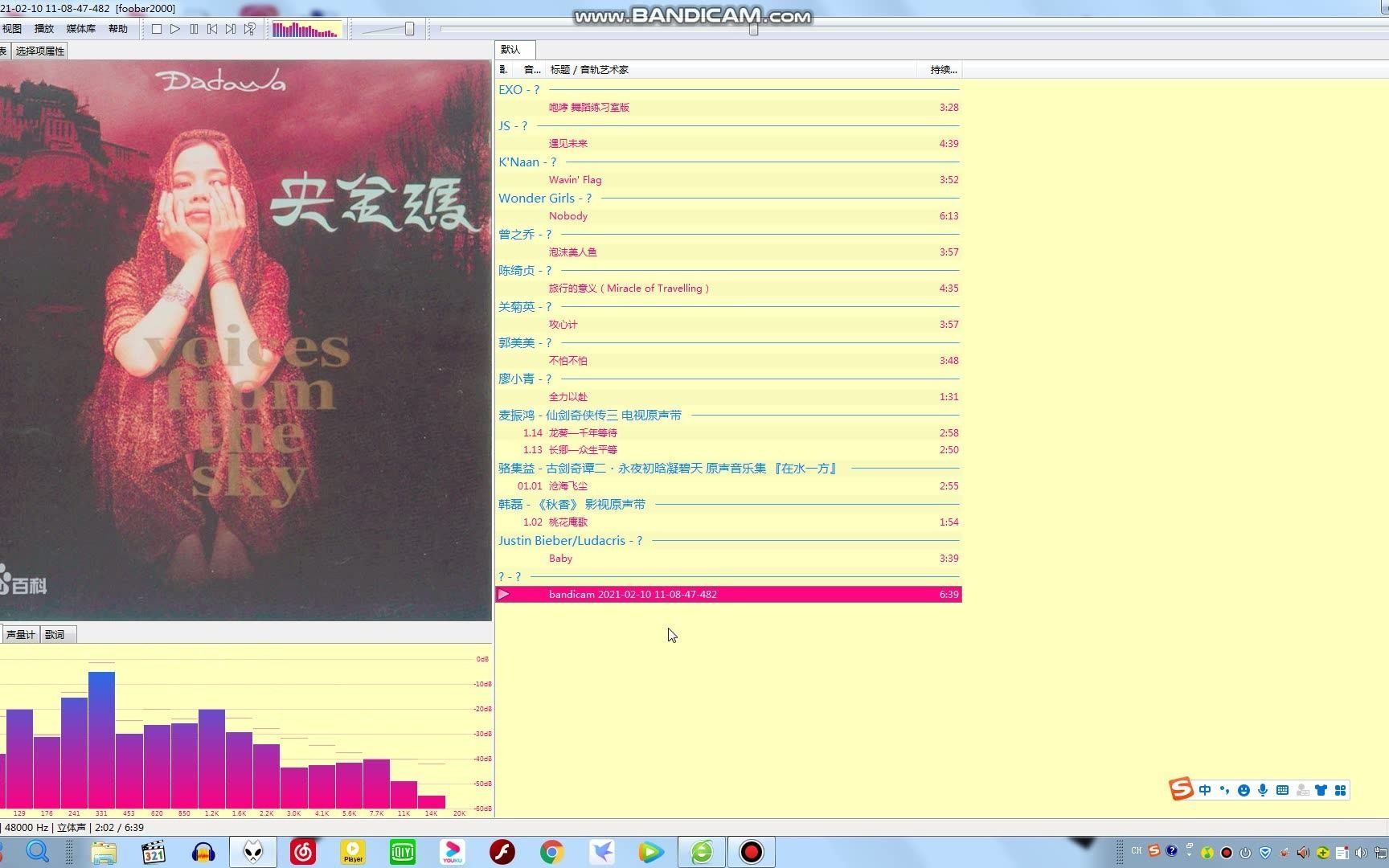Select track 01.01 沧海飞尘
This screenshot has width=1389, height=868.
pyautogui.click(x=728, y=485)
